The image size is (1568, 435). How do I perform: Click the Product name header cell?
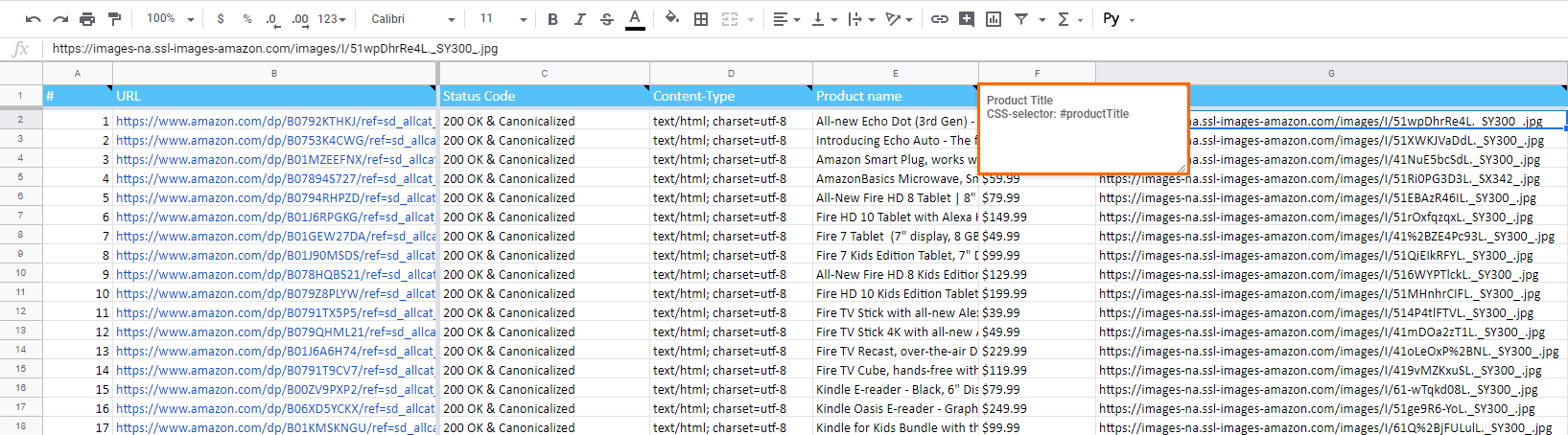pos(896,96)
